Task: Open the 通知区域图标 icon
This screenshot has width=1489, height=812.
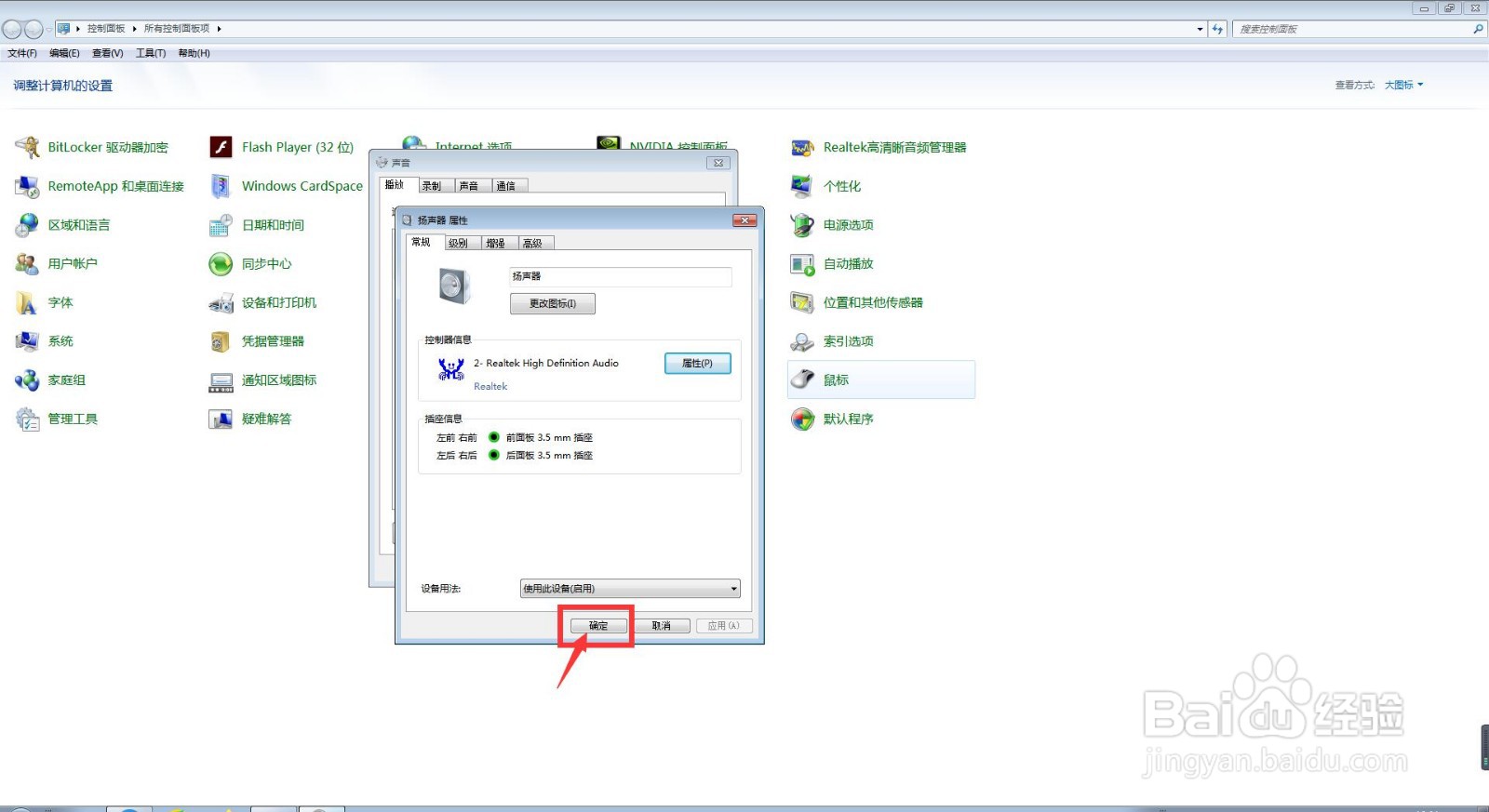Action: [x=221, y=380]
